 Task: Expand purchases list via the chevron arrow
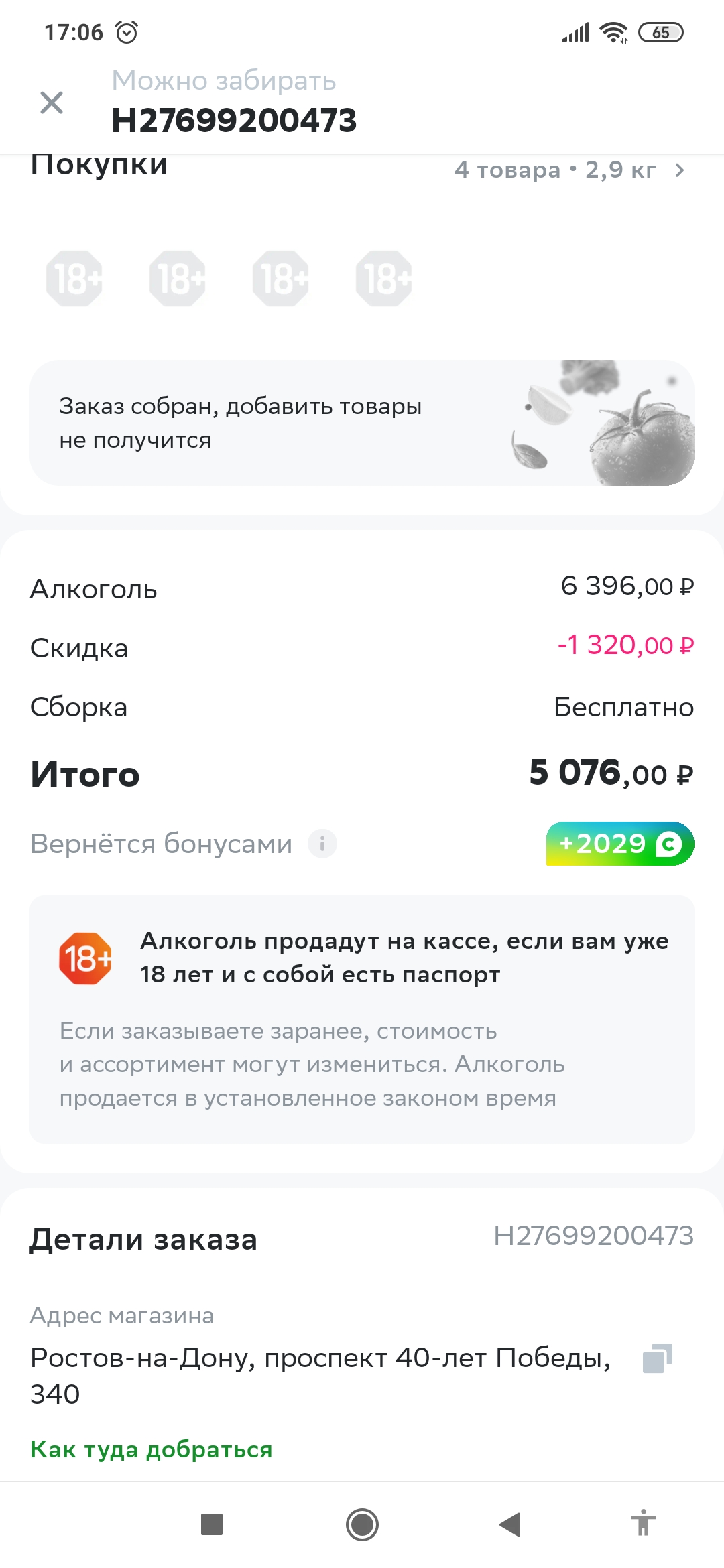[x=680, y=170]
